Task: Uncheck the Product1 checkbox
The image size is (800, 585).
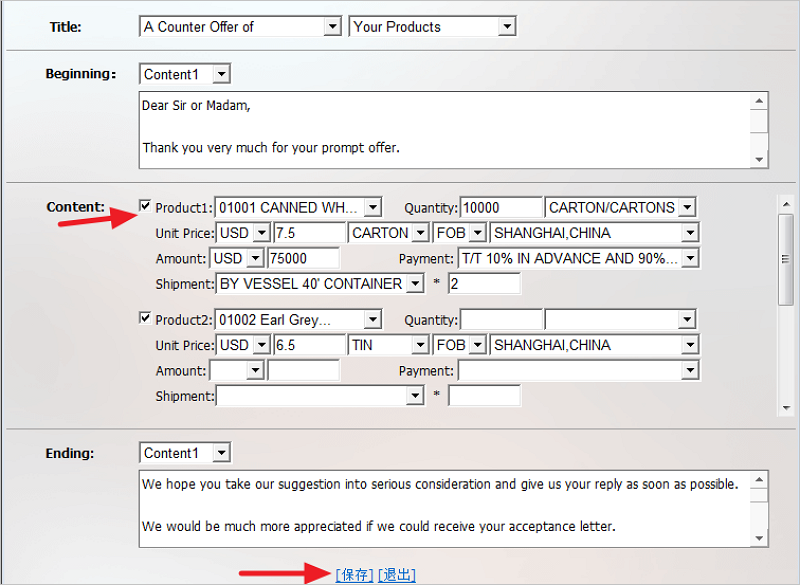Action: [x=145, y=207]
